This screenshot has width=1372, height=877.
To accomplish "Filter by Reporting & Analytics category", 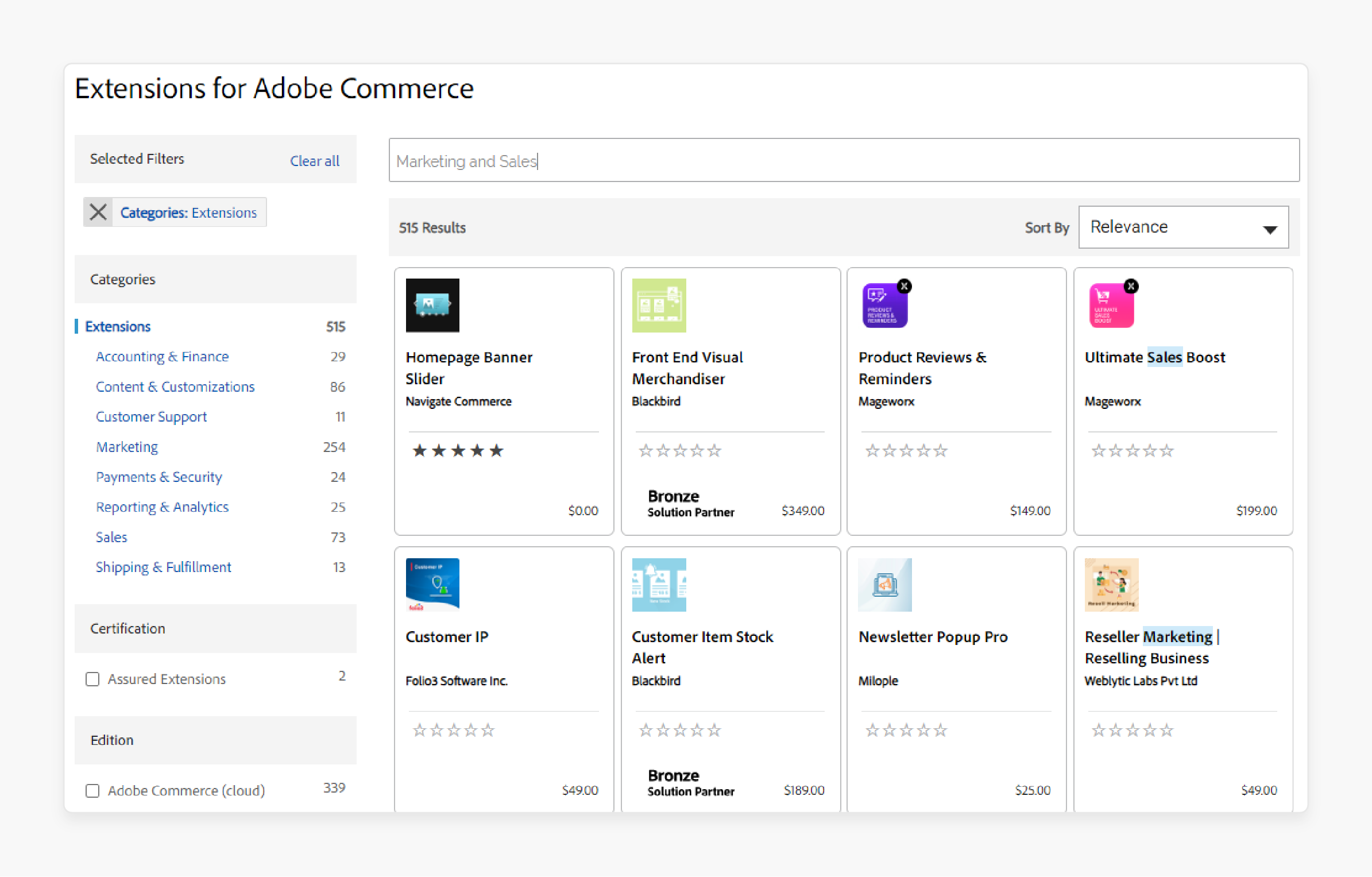I will (x=162, y=507).
